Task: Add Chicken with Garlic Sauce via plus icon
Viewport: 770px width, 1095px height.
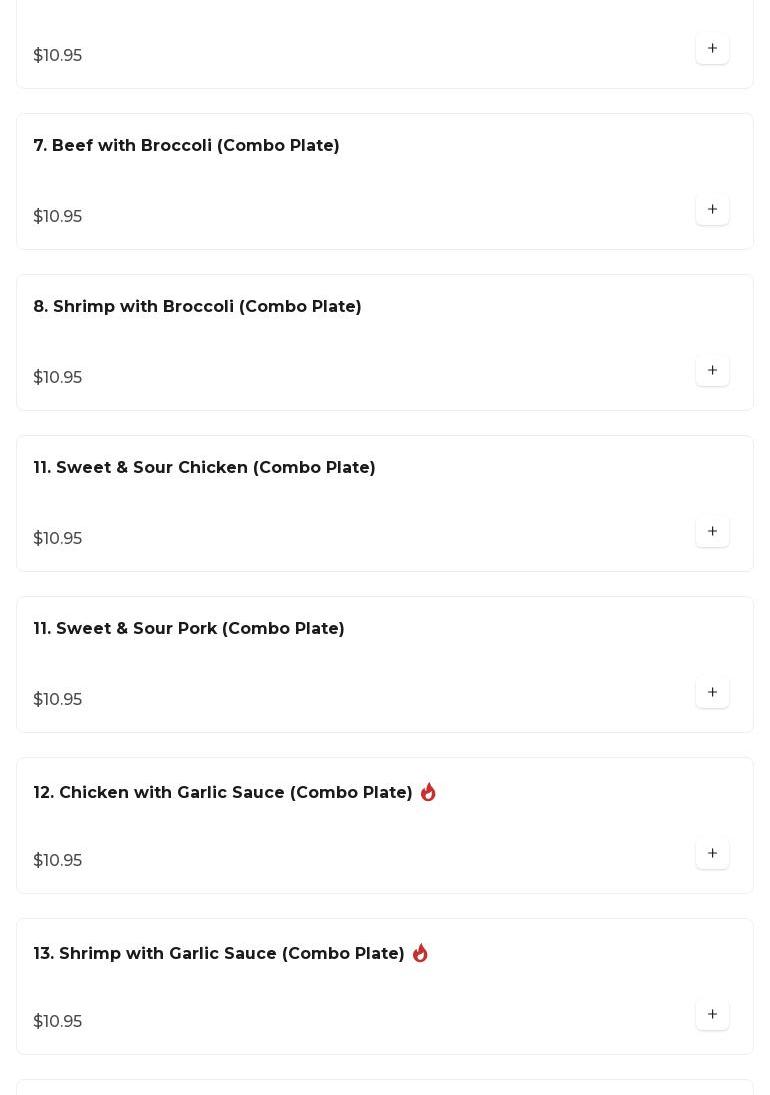Action: click(x=712, y=853)
